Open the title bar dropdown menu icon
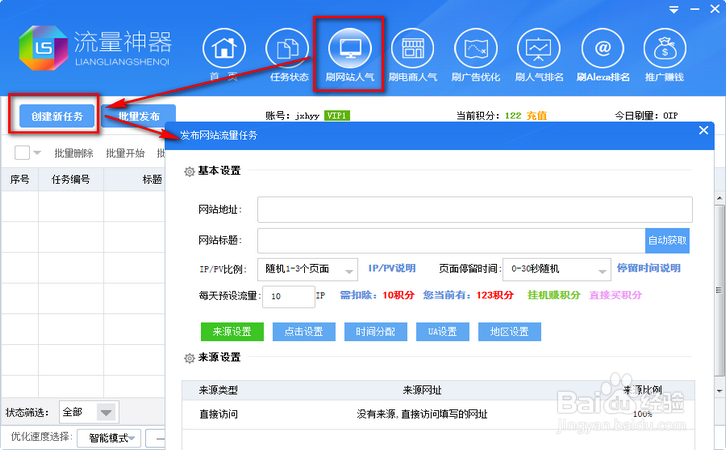 point(674,9)
